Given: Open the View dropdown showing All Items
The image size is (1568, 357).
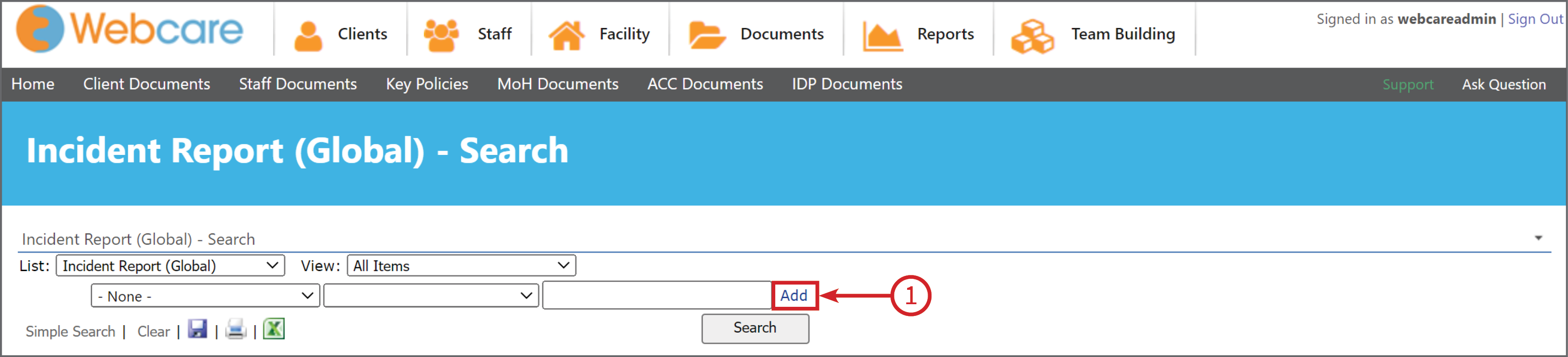Looking at the screenshot, I should point(461,266).
